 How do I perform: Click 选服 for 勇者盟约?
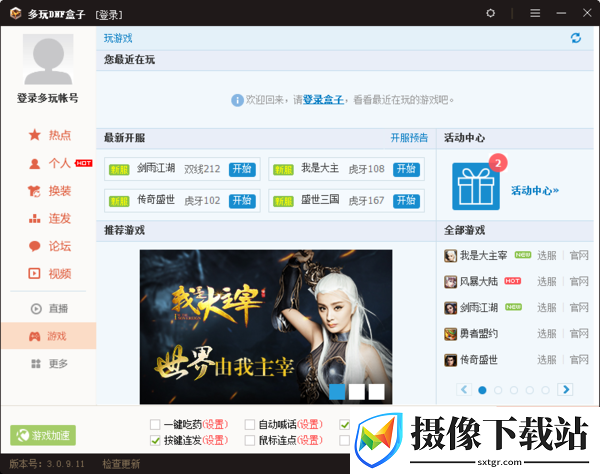(547, 334)
